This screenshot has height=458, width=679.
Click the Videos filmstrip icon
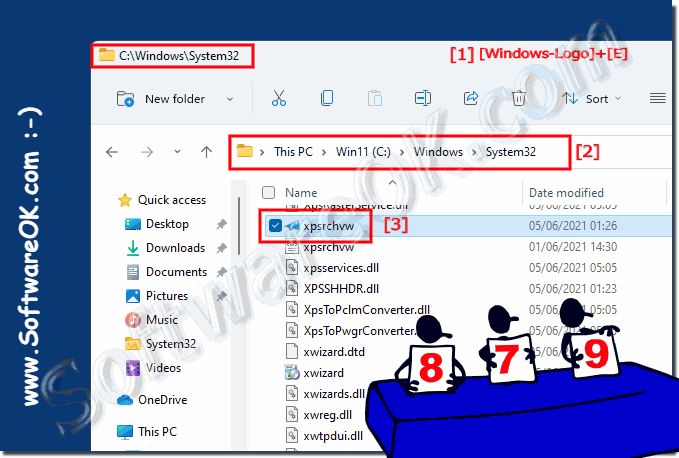(x=133, y=368)
